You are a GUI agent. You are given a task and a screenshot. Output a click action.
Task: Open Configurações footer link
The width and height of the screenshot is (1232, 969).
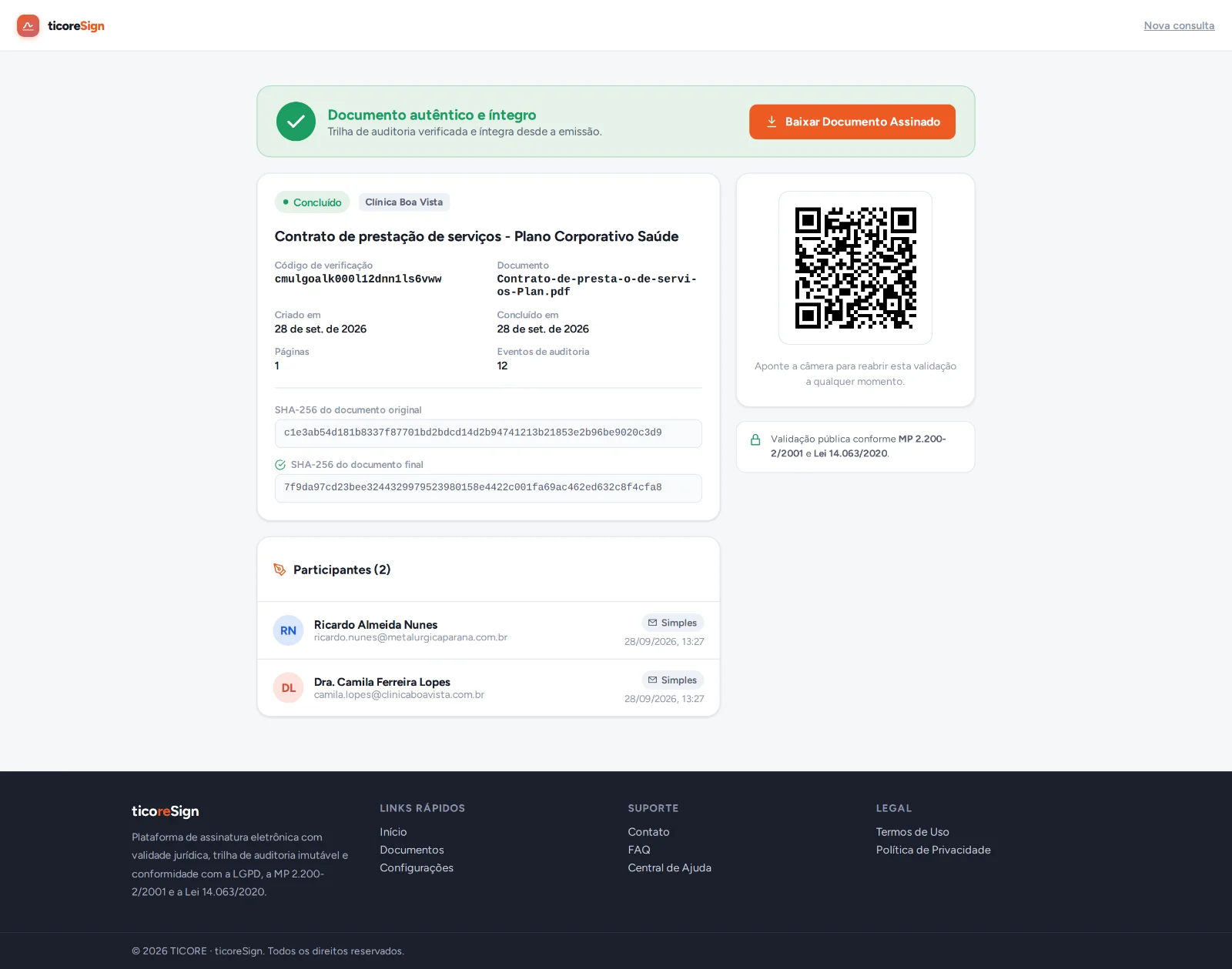417,868
